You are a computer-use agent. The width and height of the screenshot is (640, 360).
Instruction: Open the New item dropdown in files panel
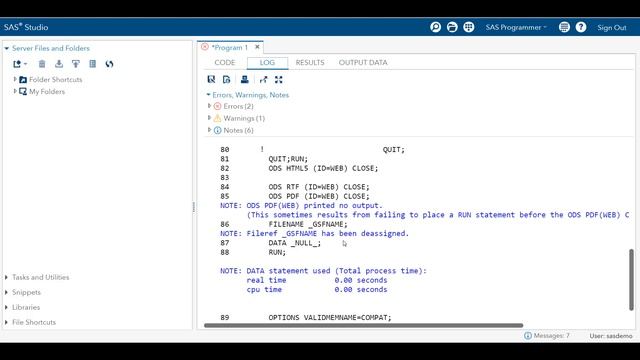coord(20,64)
